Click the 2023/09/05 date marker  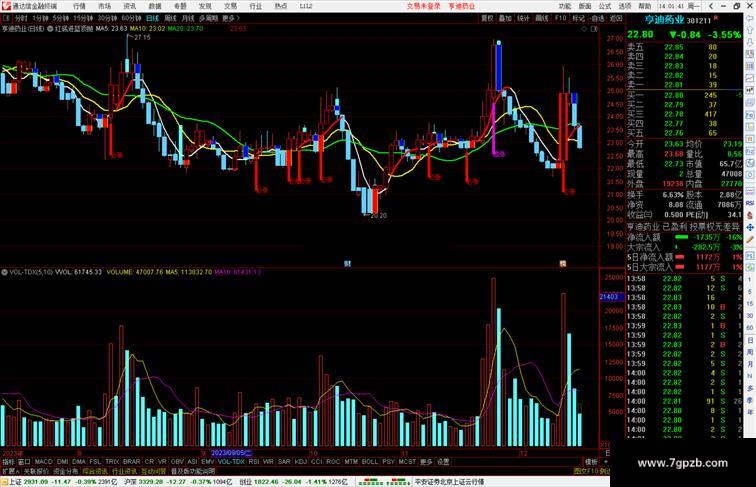click(231, 453)
